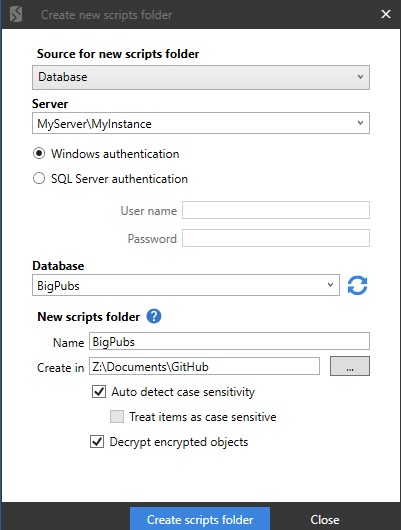Click the New scripts folder heading
The image size is (401, 530).
pos(88,317)
